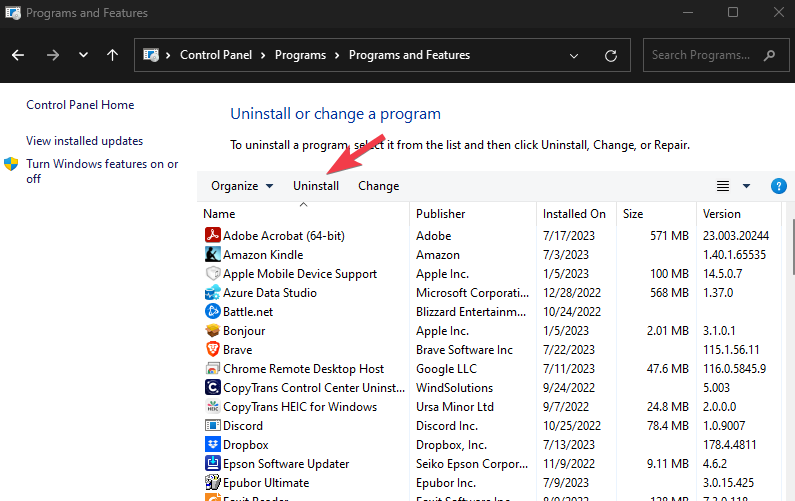Click the Azure Data Studio icon
Viewport: 795px width, 501px height.
[x=212, y=292]
